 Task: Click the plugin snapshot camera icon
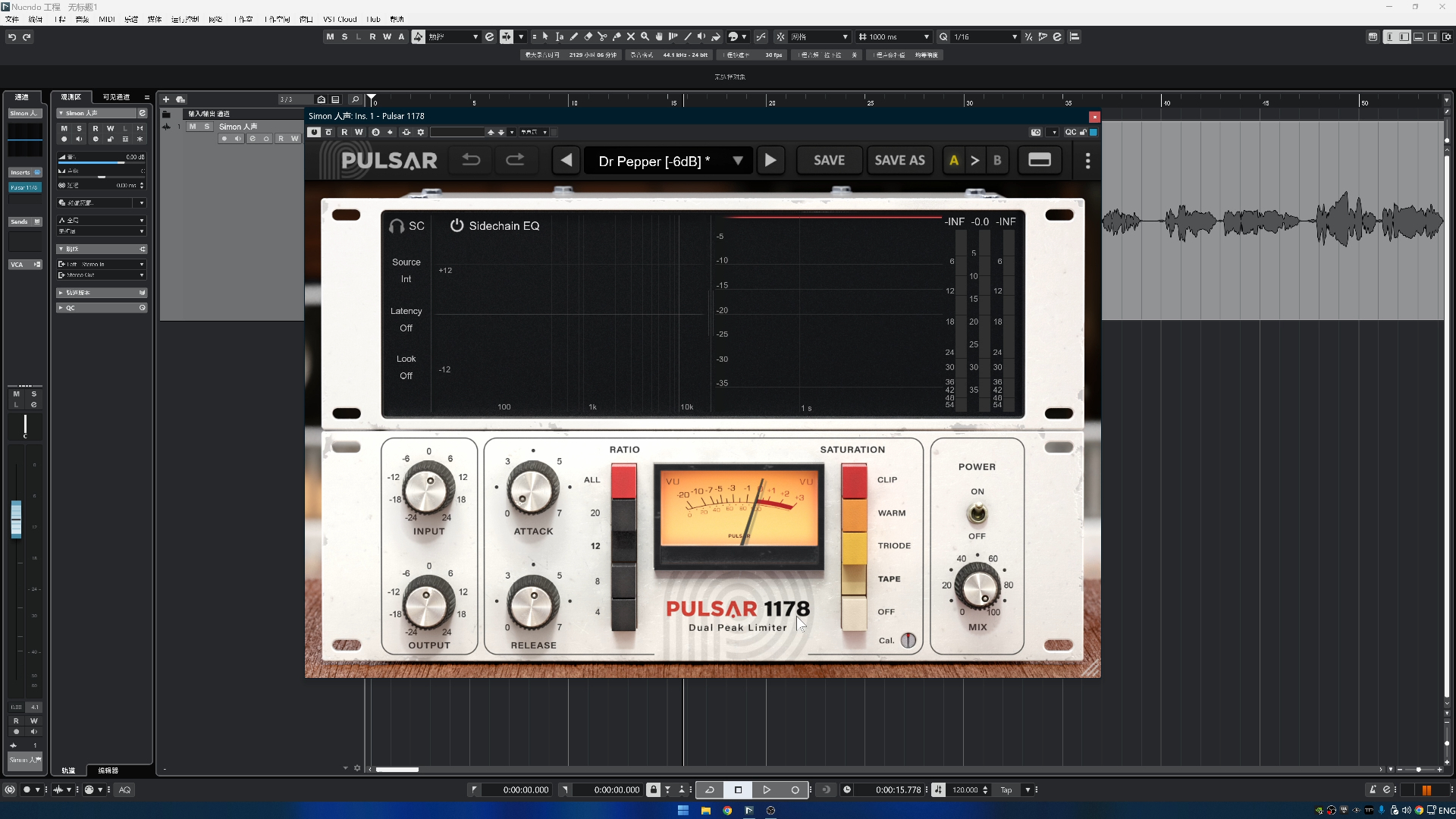(1036, 132)
